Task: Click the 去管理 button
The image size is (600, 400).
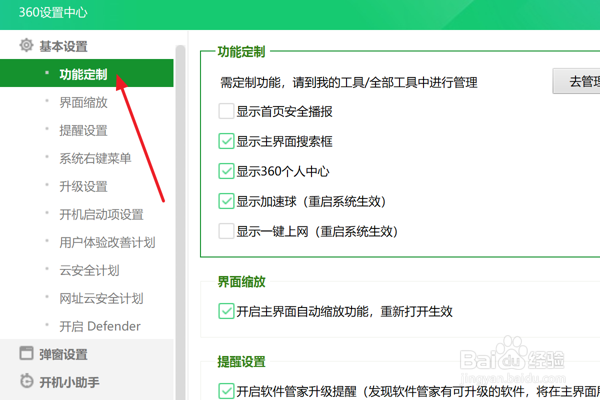Action: click(x=576, y=81)
